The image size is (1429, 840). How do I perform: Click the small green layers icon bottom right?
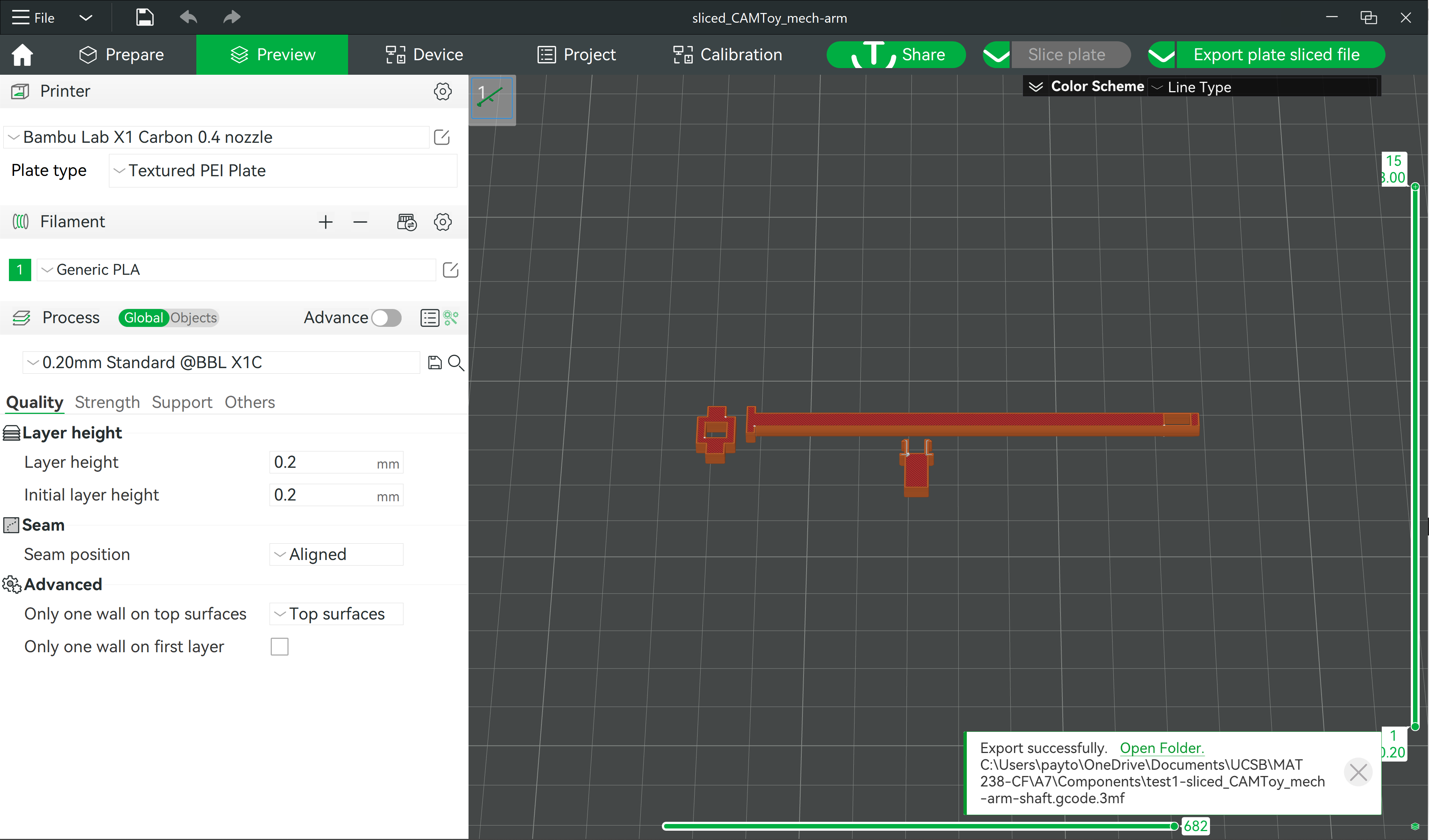[x=1415, y=826]
